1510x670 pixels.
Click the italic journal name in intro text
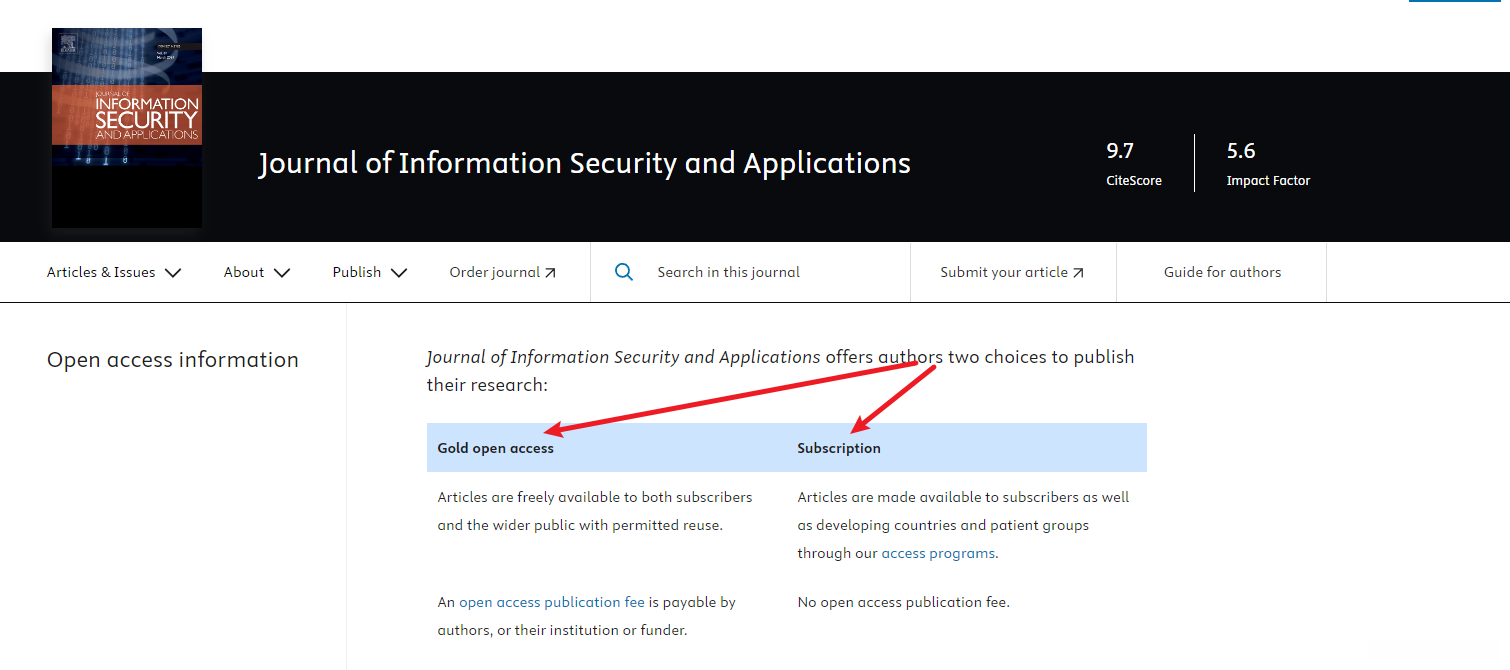click(623, 357)
